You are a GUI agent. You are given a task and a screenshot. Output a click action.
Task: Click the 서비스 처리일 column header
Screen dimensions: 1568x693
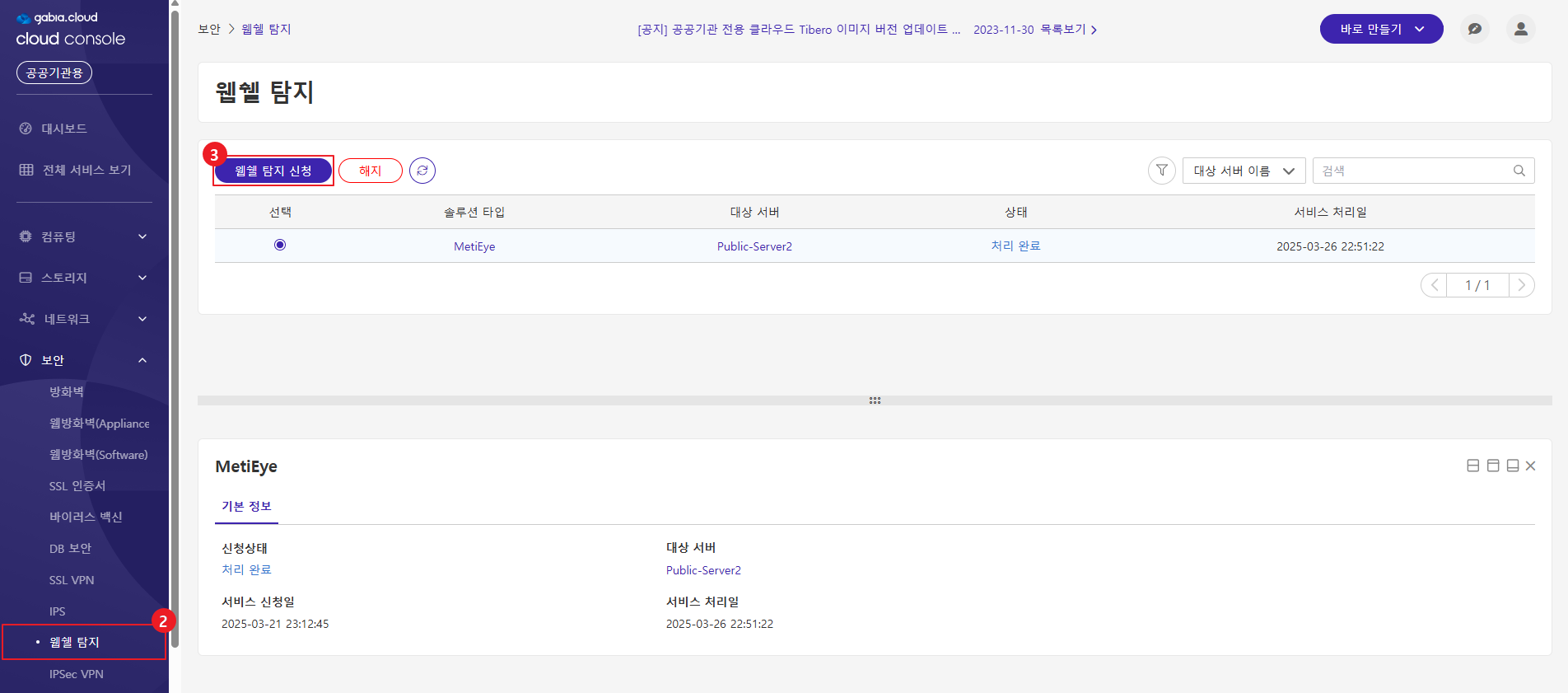click(1330, 212)
